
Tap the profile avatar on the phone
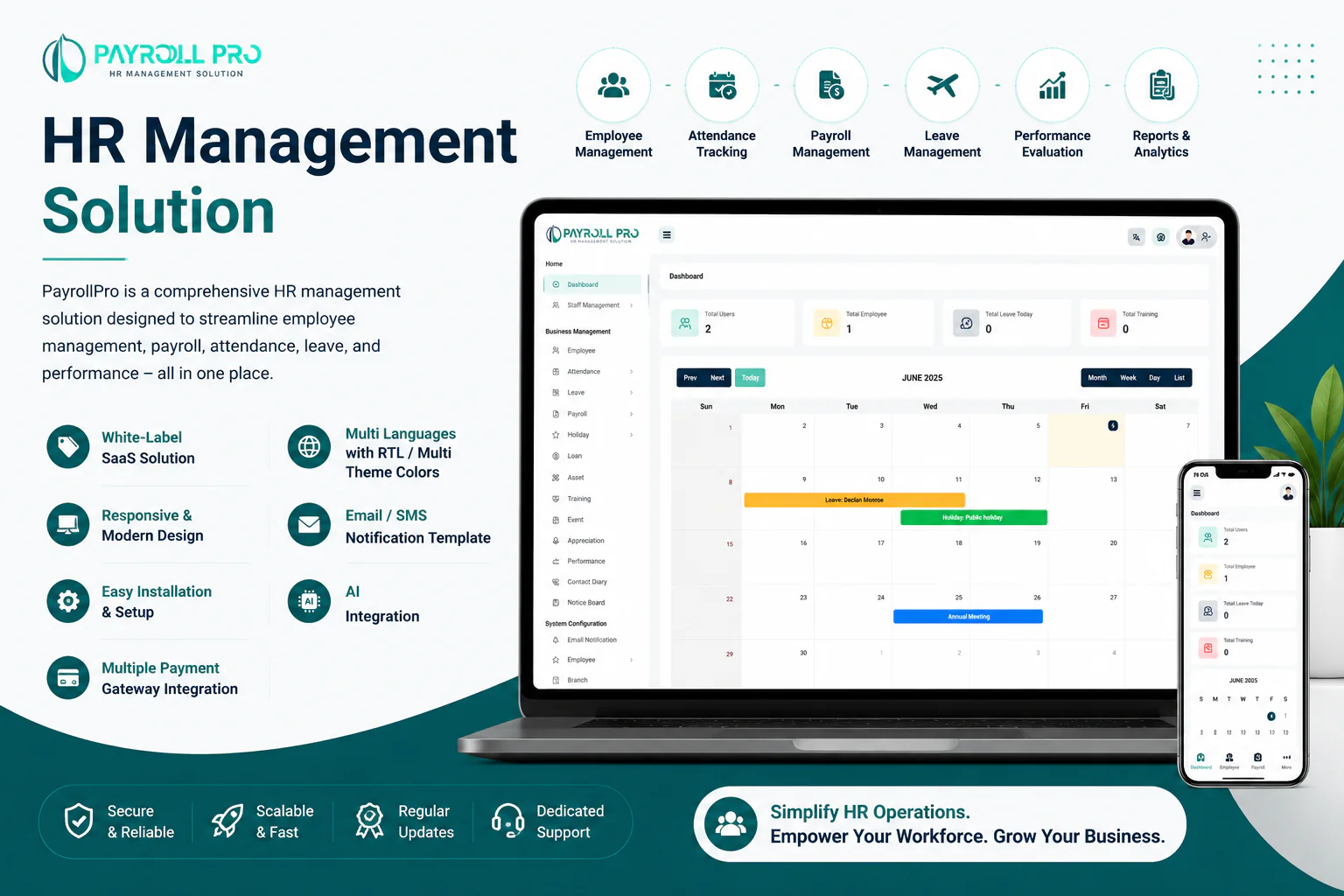pyautogui.click(x=1288, y=493)
